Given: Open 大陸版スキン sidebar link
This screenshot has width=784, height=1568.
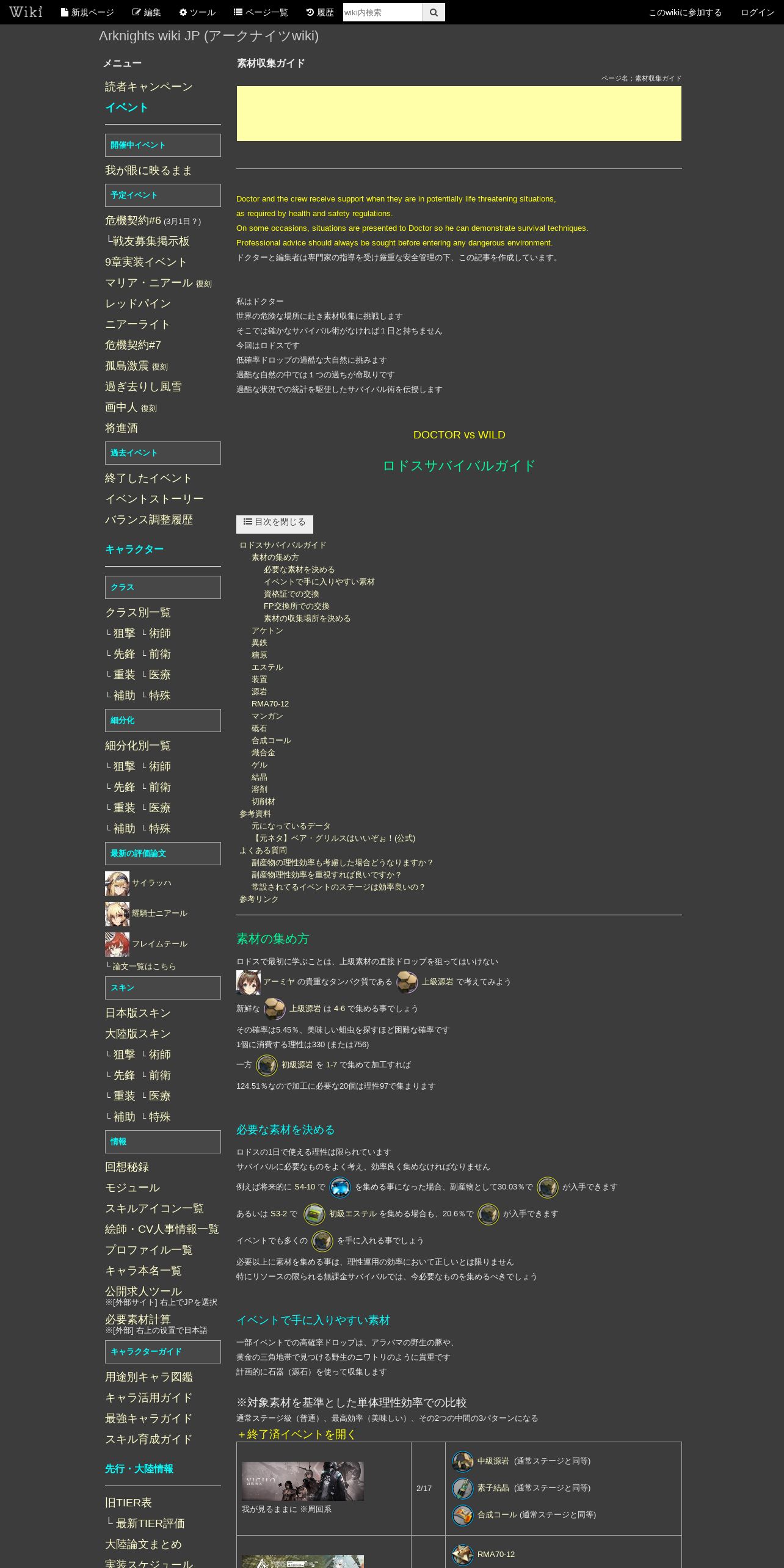Looking at the screenshot, I should pyautogui.click(x=138, y=1034).
